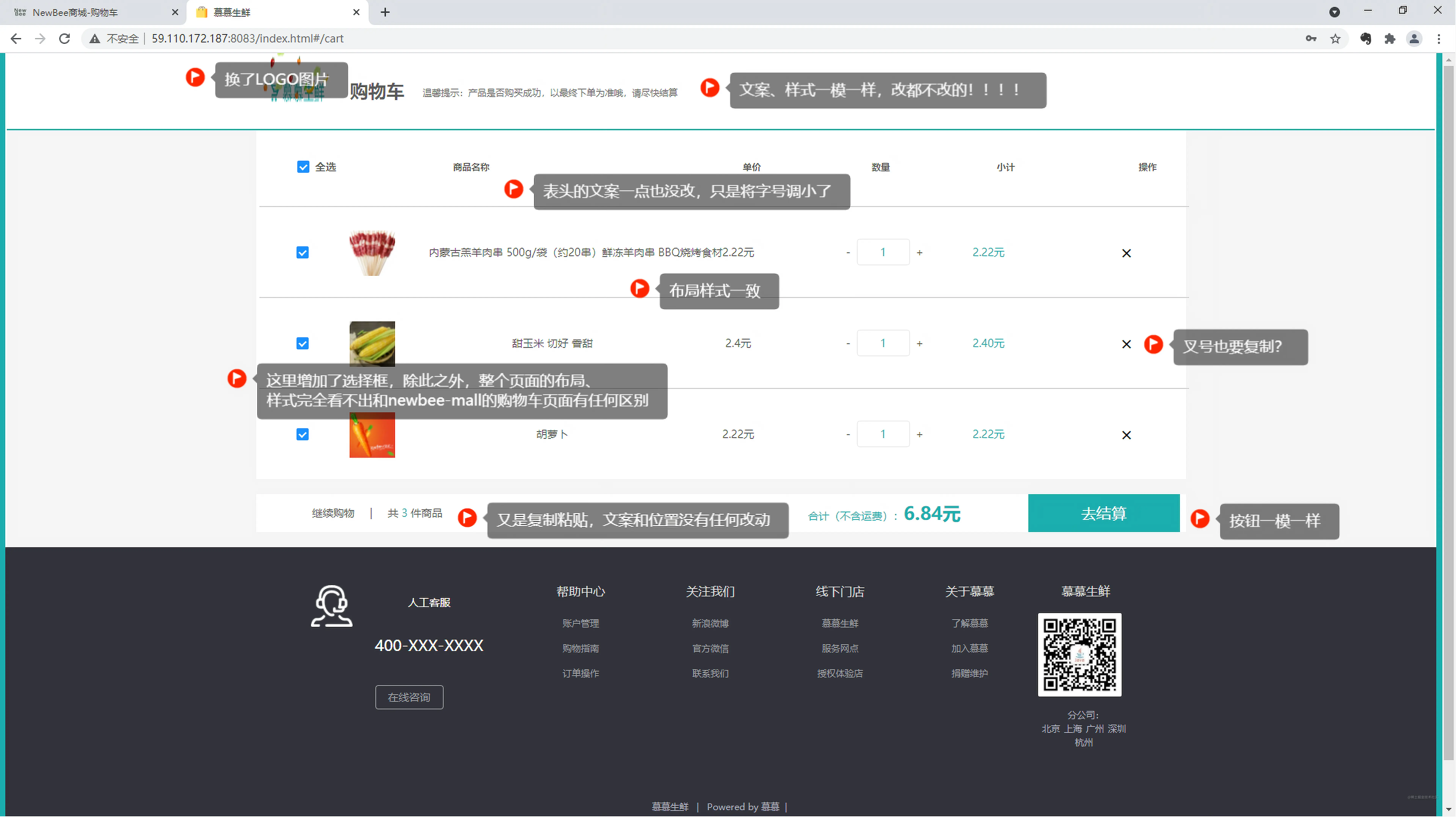This screenshot has height=817, width=1456.
Task: Click the 400-XXX-XXXX phone number
Action: [429, 645]
